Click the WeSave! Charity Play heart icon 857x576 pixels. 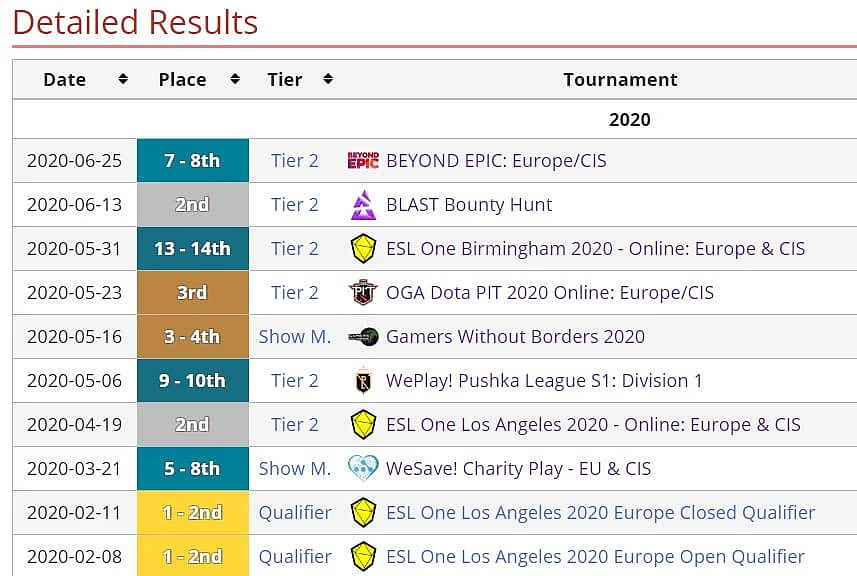(363, 468)
